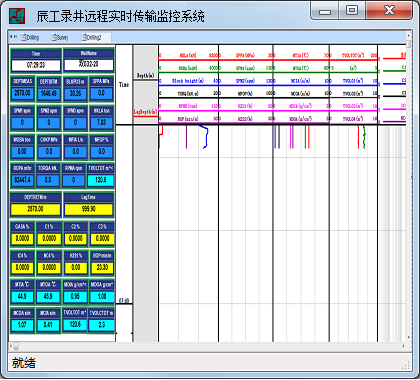Click the HKLA ton value box

point(102,123)
